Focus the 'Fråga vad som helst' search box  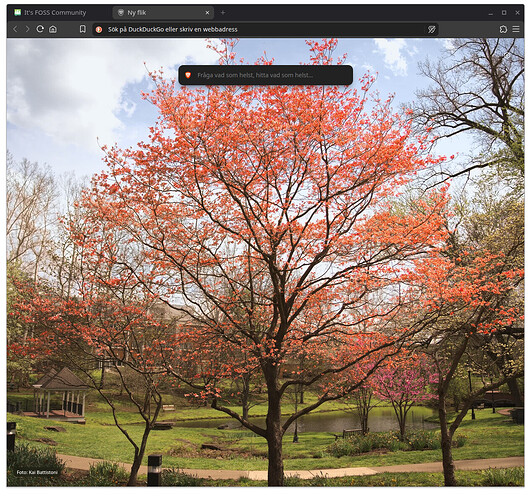[x=266, y=75]
